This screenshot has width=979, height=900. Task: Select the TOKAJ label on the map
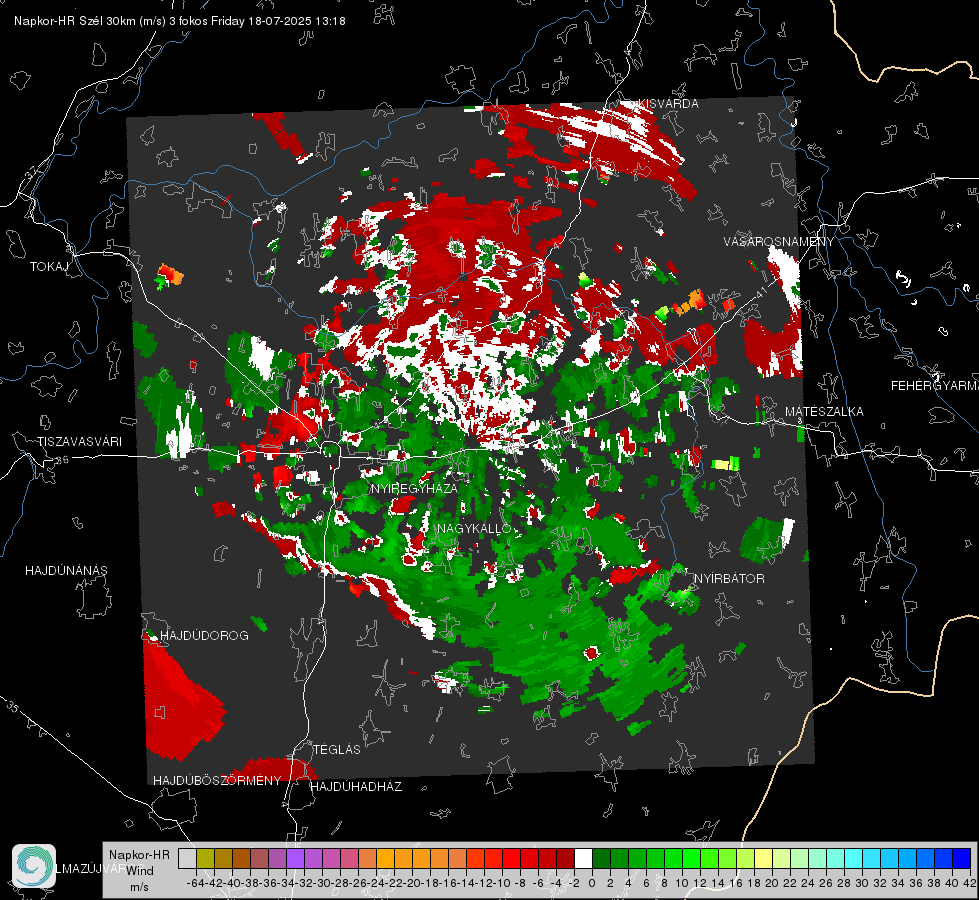coord(49,267)
